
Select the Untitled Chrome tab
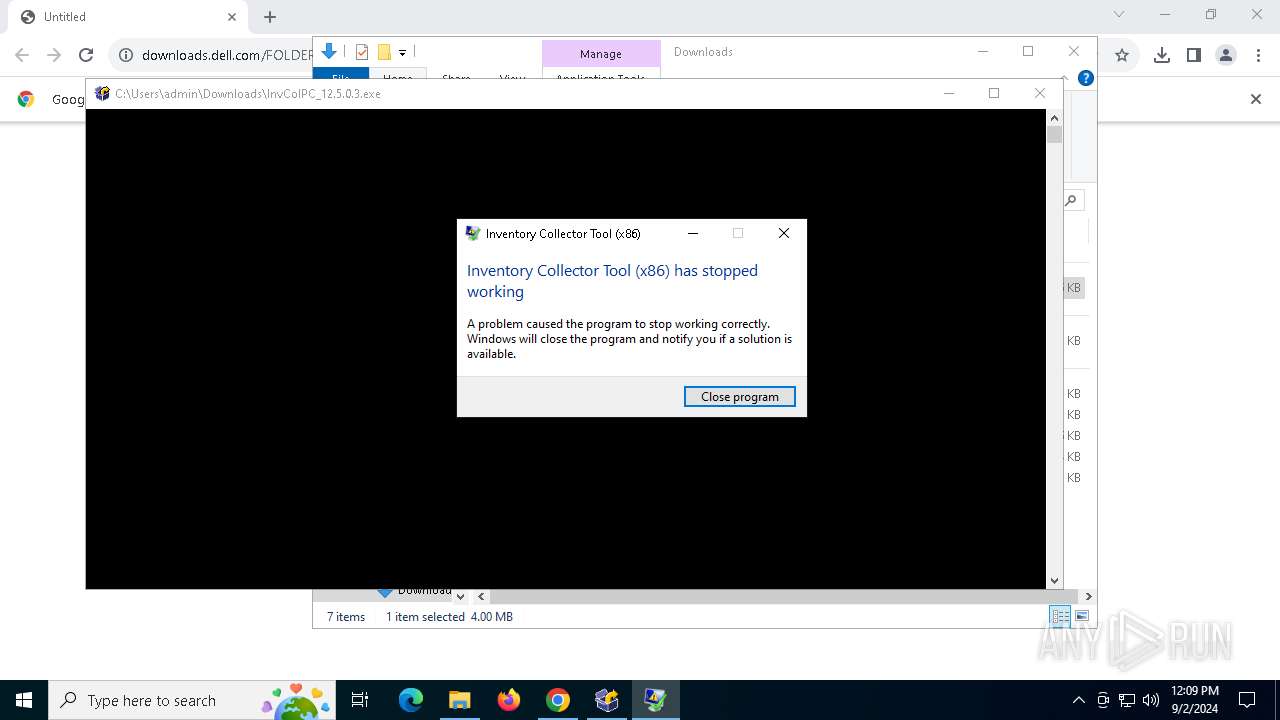pyautogui.click(x=126, y=17)
